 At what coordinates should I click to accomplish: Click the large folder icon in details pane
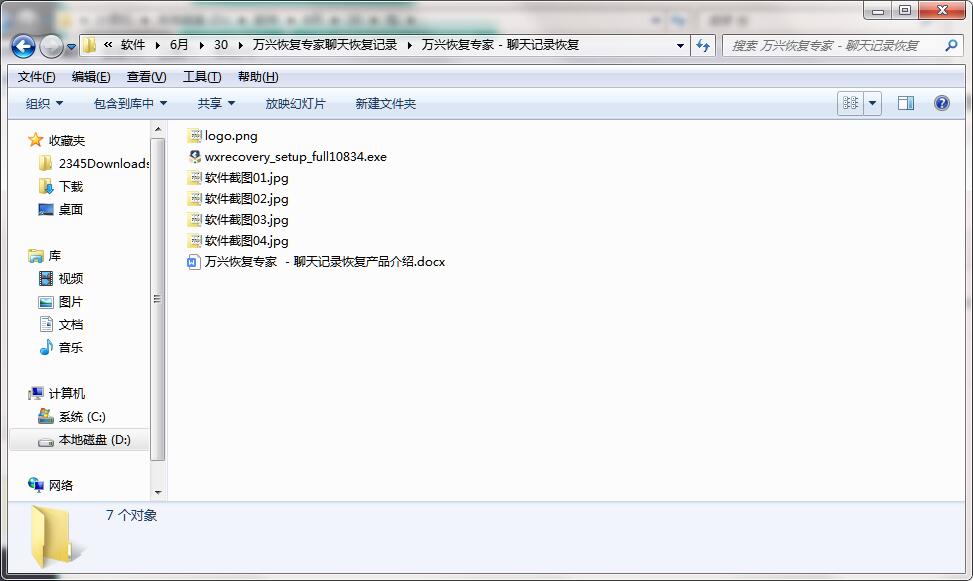(56, 537)
